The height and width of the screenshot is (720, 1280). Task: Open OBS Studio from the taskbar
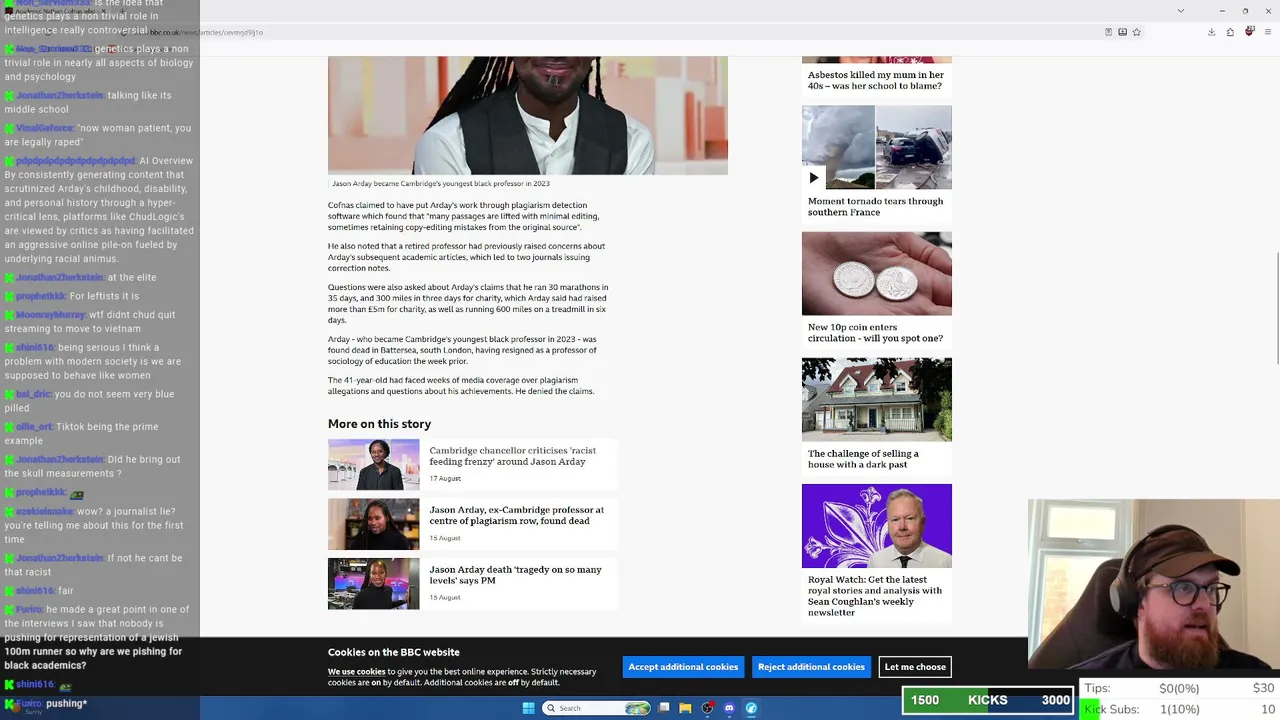pos(707,708)
